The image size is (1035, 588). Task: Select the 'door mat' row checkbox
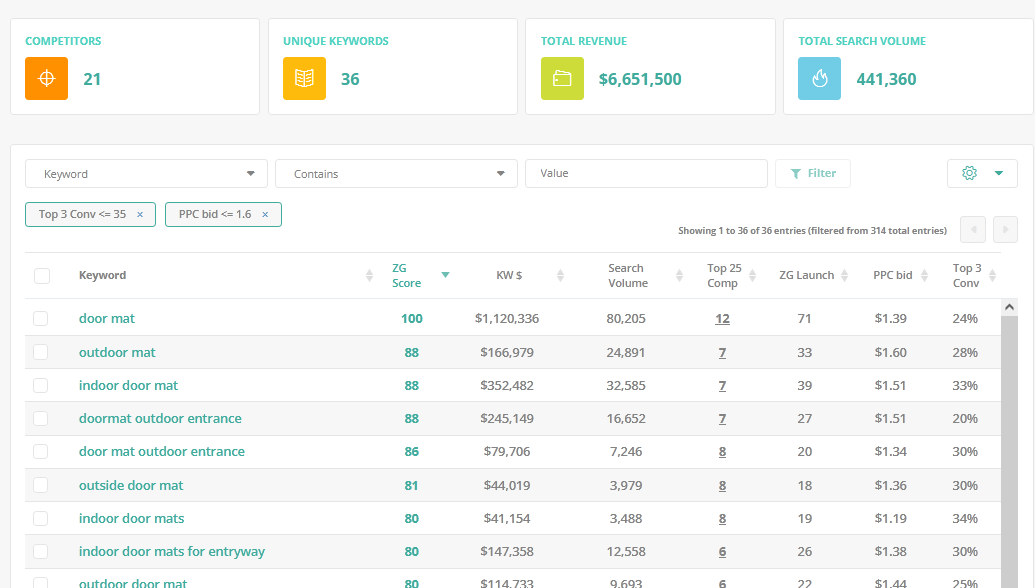pyautogui.click(x=41, y=319)
